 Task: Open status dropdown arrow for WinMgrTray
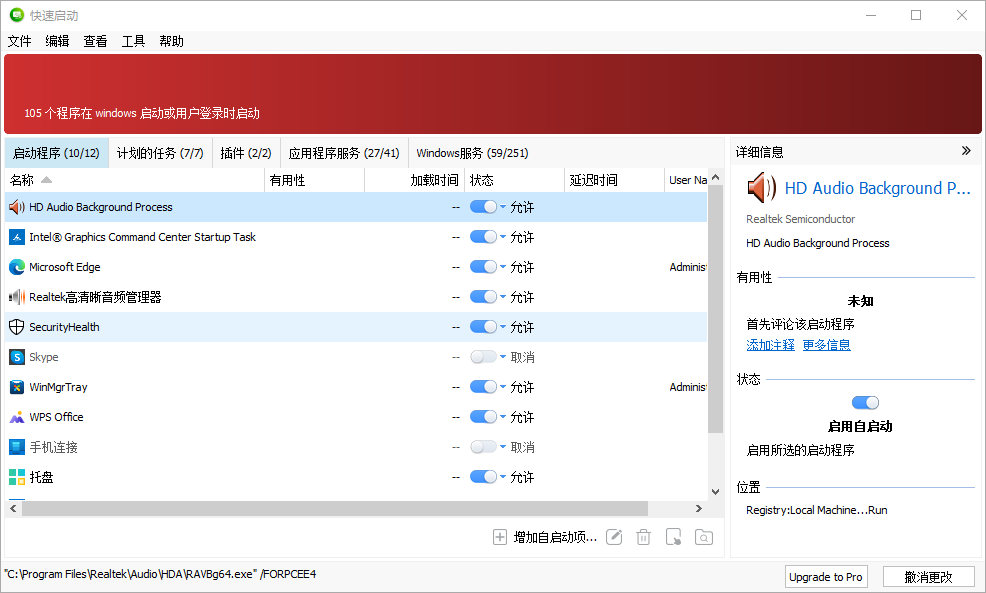pos(503,387)
